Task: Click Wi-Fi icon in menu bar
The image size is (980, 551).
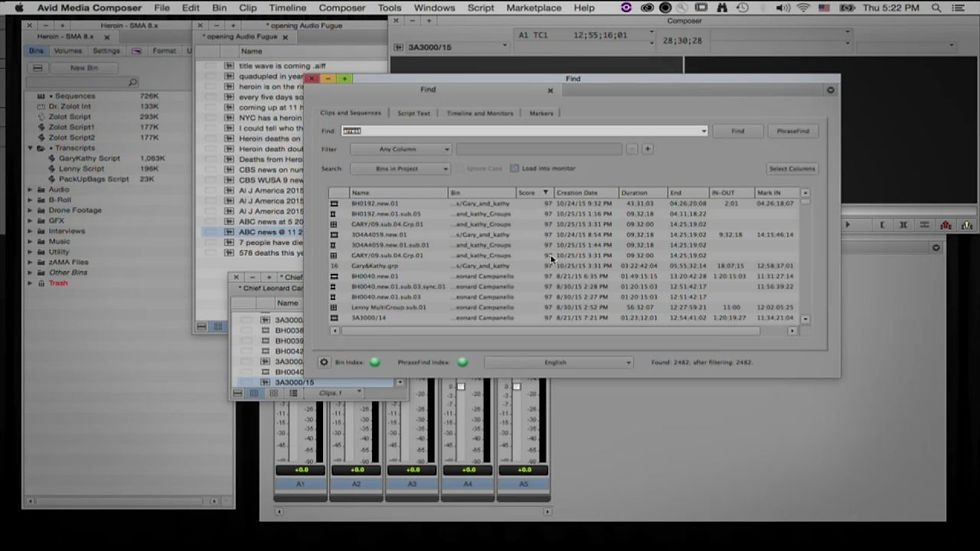Action: click(x=803, y=7)
